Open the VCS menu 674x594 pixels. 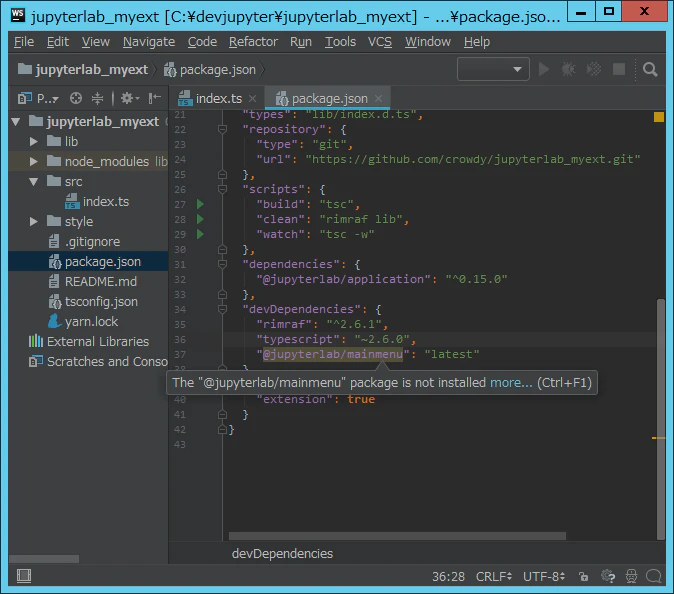(380, 42)
